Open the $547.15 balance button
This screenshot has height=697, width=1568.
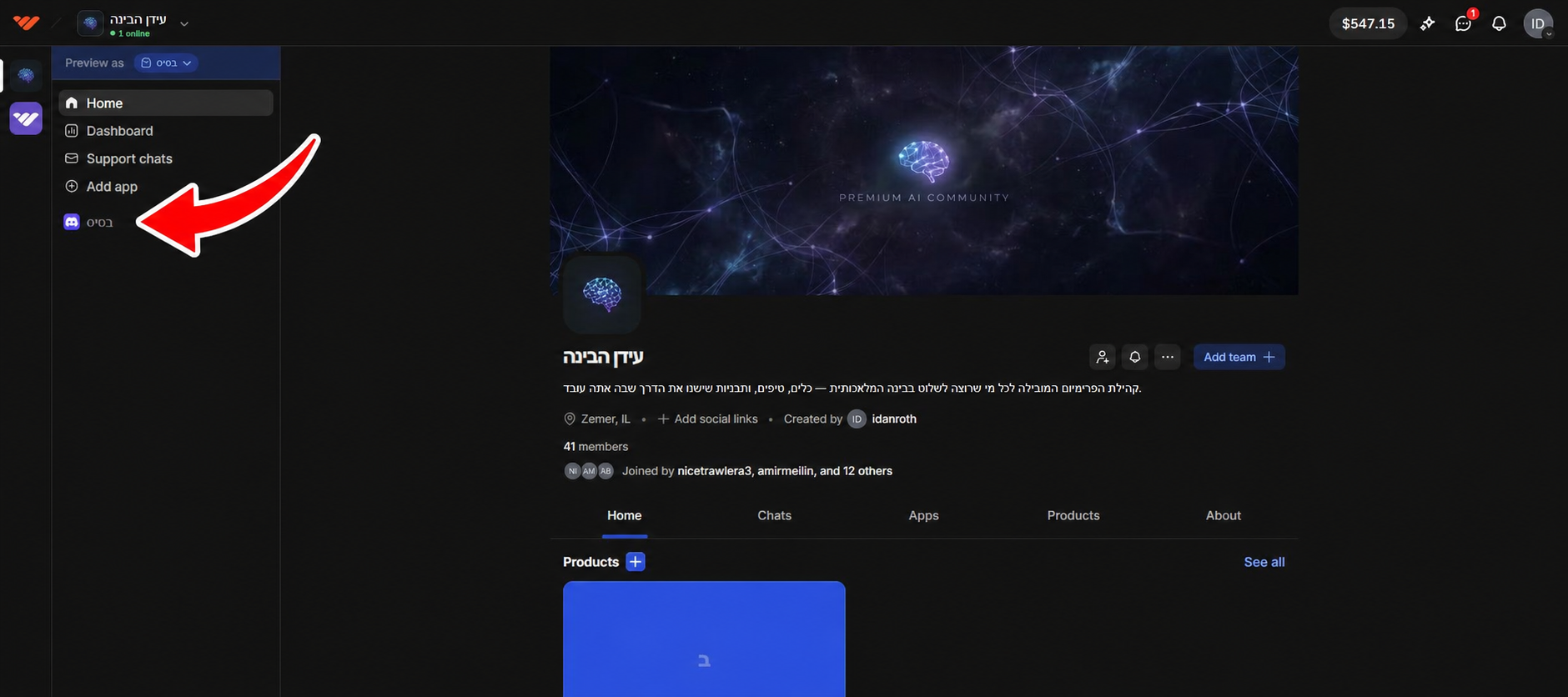[1368, 23]
